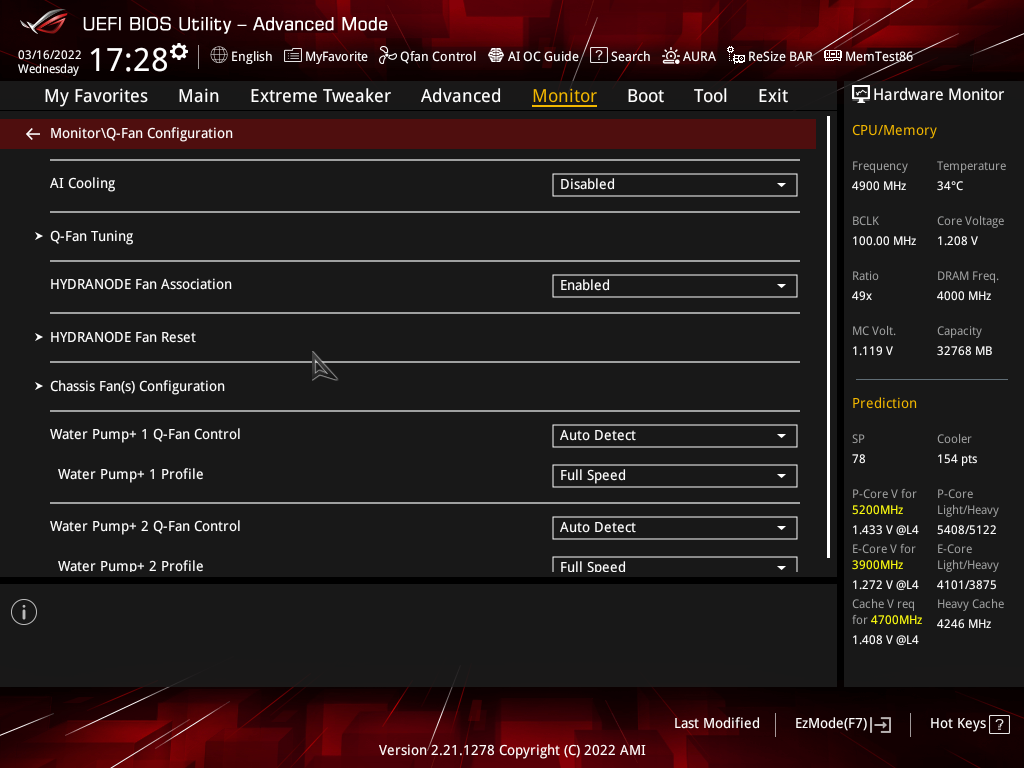Click the Prediction section heading
1024x768 pixels.
point(884,404)
